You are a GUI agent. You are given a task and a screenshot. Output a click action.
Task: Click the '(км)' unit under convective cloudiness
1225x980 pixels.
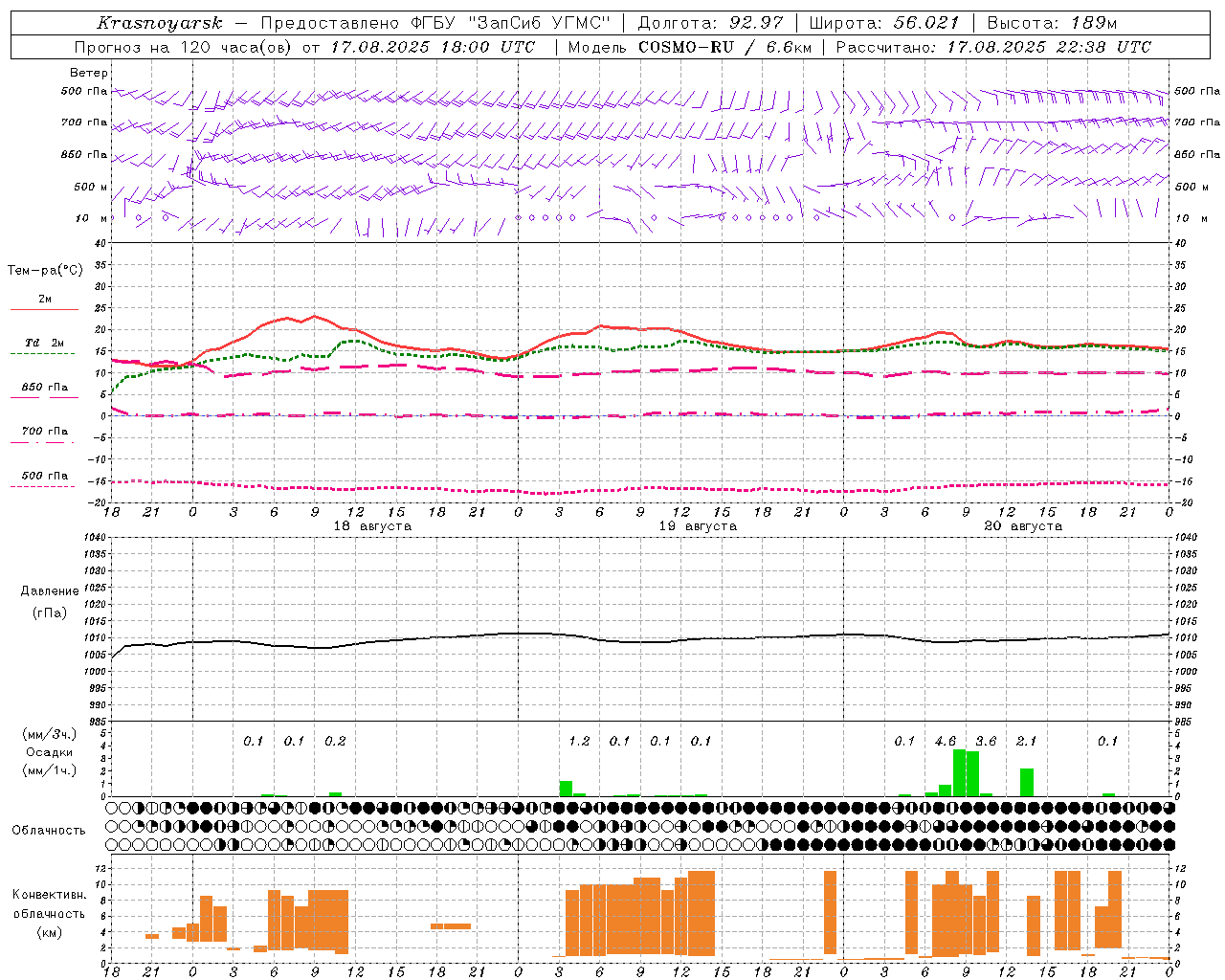pos(50,932)
